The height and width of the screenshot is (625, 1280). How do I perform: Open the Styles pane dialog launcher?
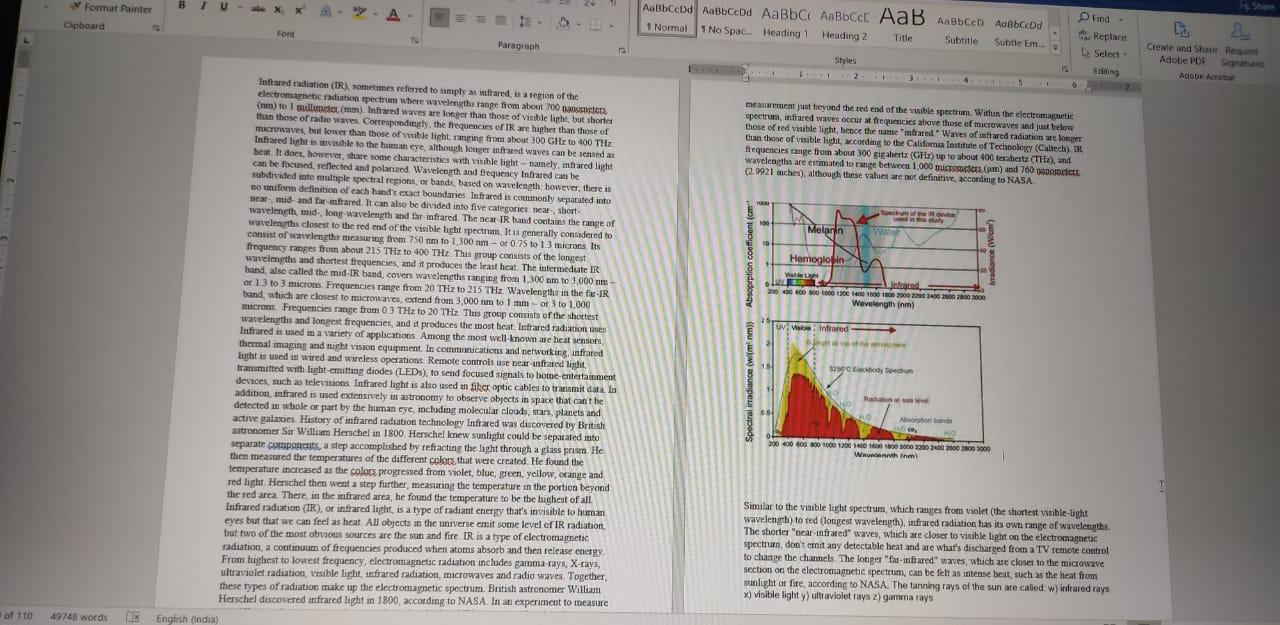pos(1066,68)
